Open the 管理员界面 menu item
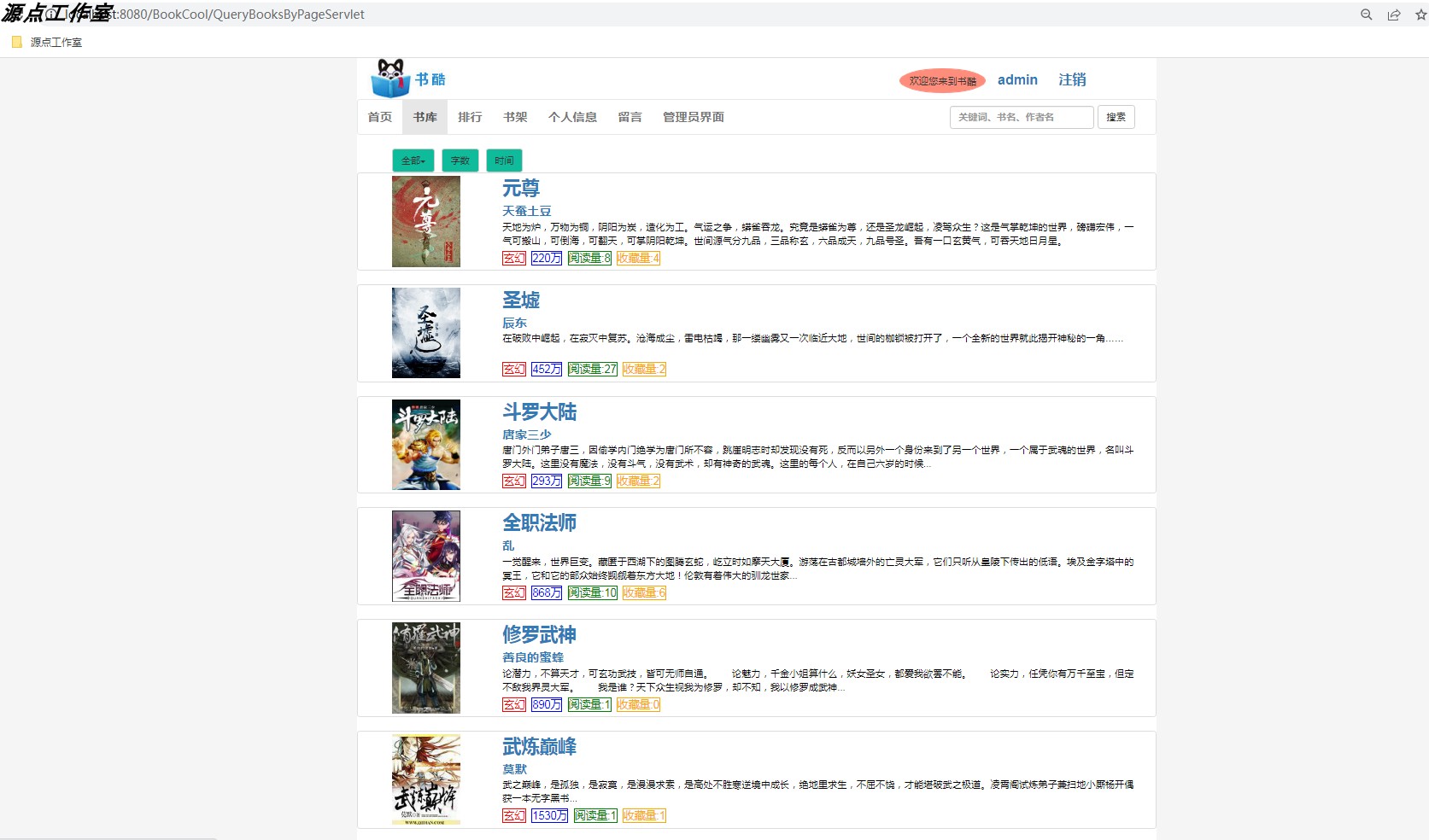Viewport: 1429px width, 840px height. [x=691, y=117]
